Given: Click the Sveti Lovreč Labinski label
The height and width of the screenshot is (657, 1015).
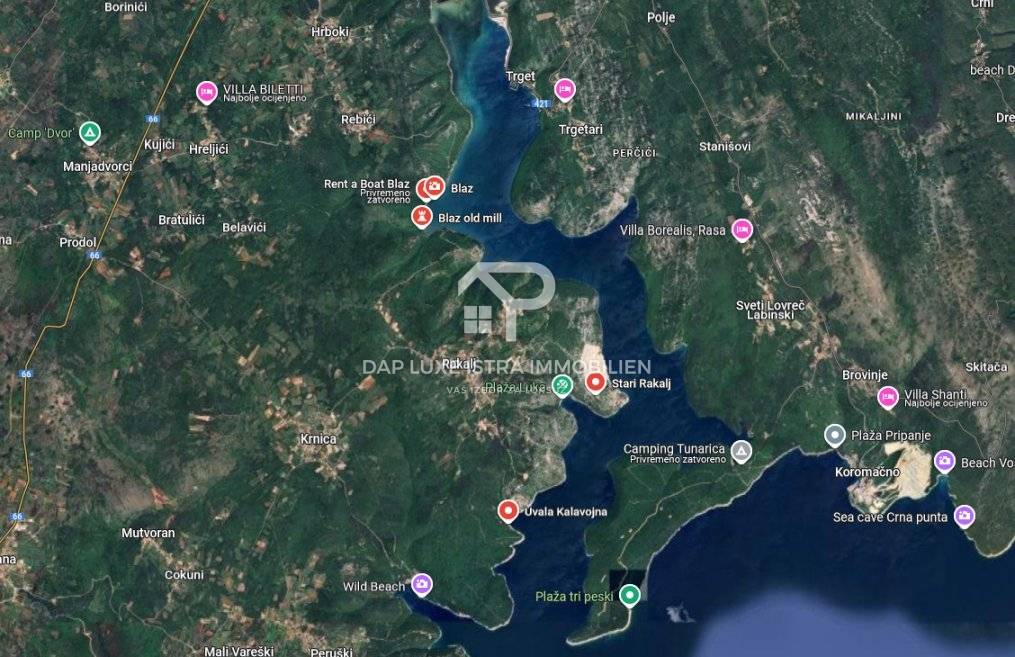Looking at the screenshot, I should coord(770,309).
